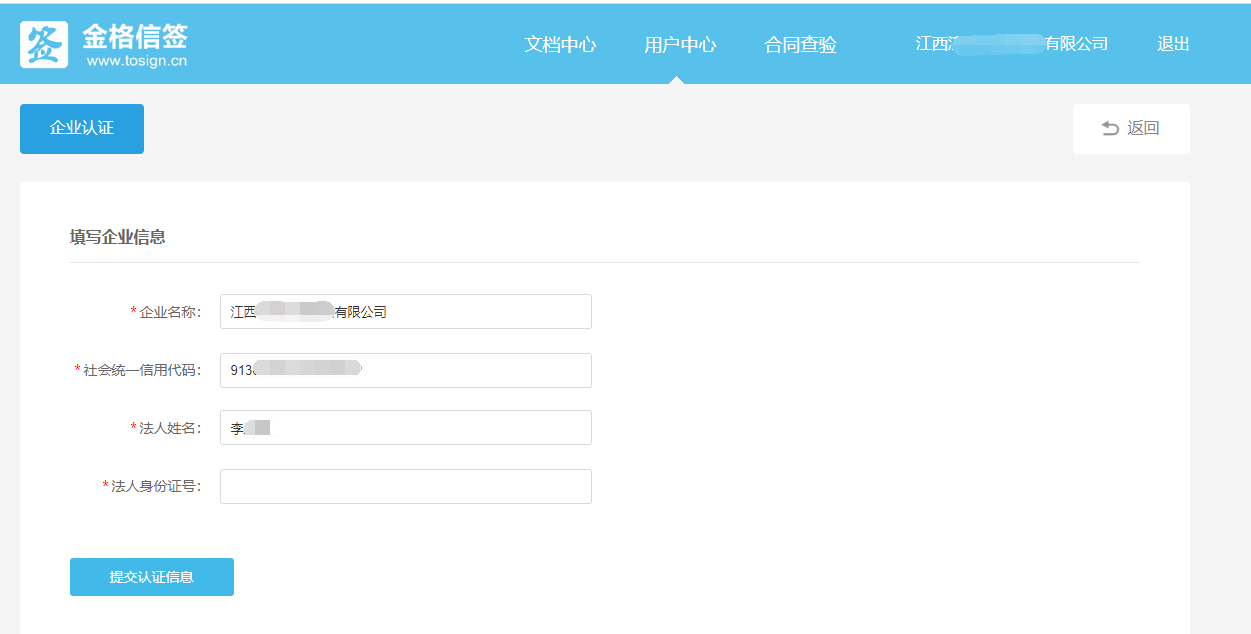Click the 金格信签 brand name text
1251x634 pixels.
(135, 36)
